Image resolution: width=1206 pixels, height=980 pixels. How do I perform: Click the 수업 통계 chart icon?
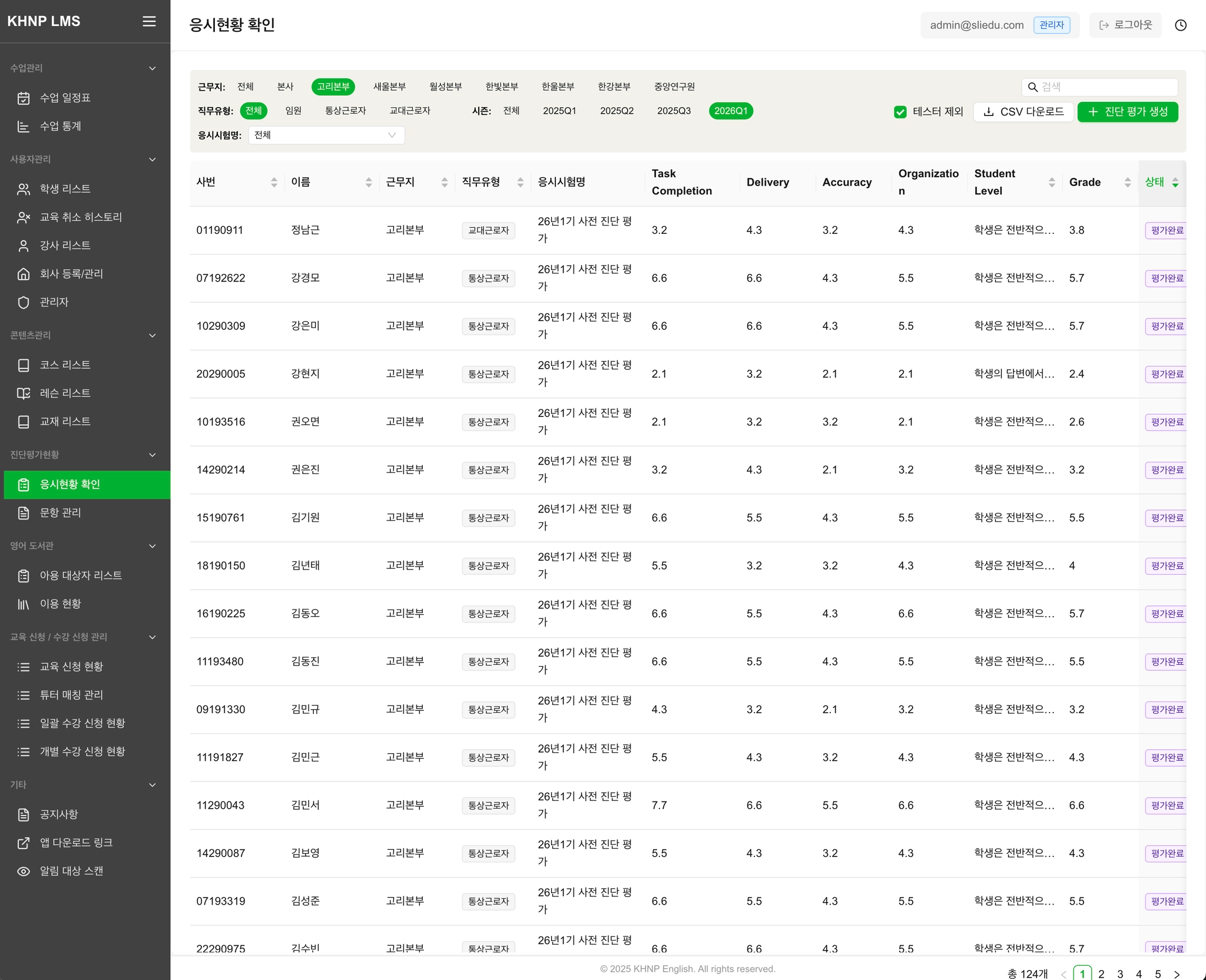pyautogui.click(x=24, y=126)
